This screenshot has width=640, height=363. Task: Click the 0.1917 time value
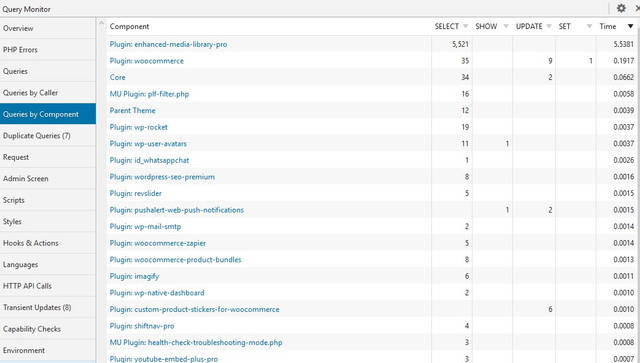point(624,61)
